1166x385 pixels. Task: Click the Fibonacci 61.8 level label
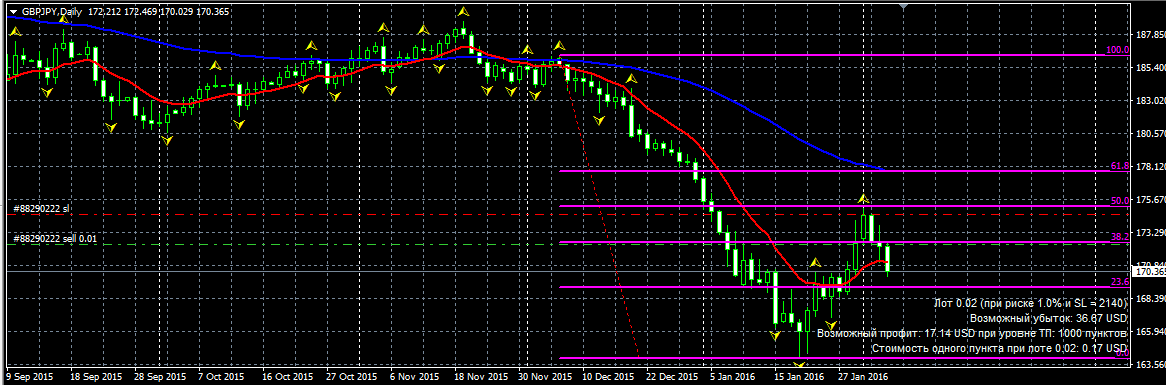1120,166
